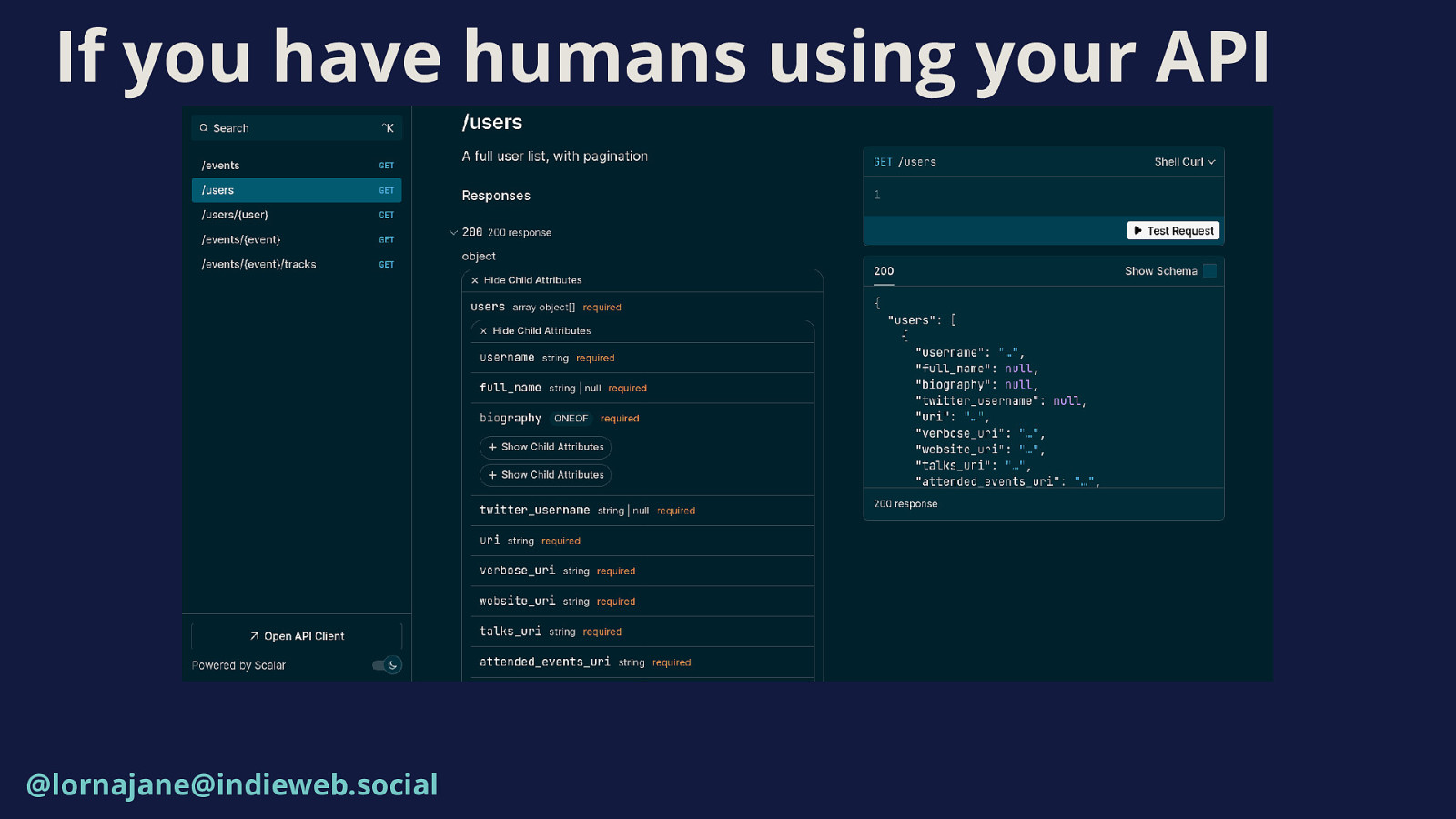Click the full_name attribute row

[642, 388]
